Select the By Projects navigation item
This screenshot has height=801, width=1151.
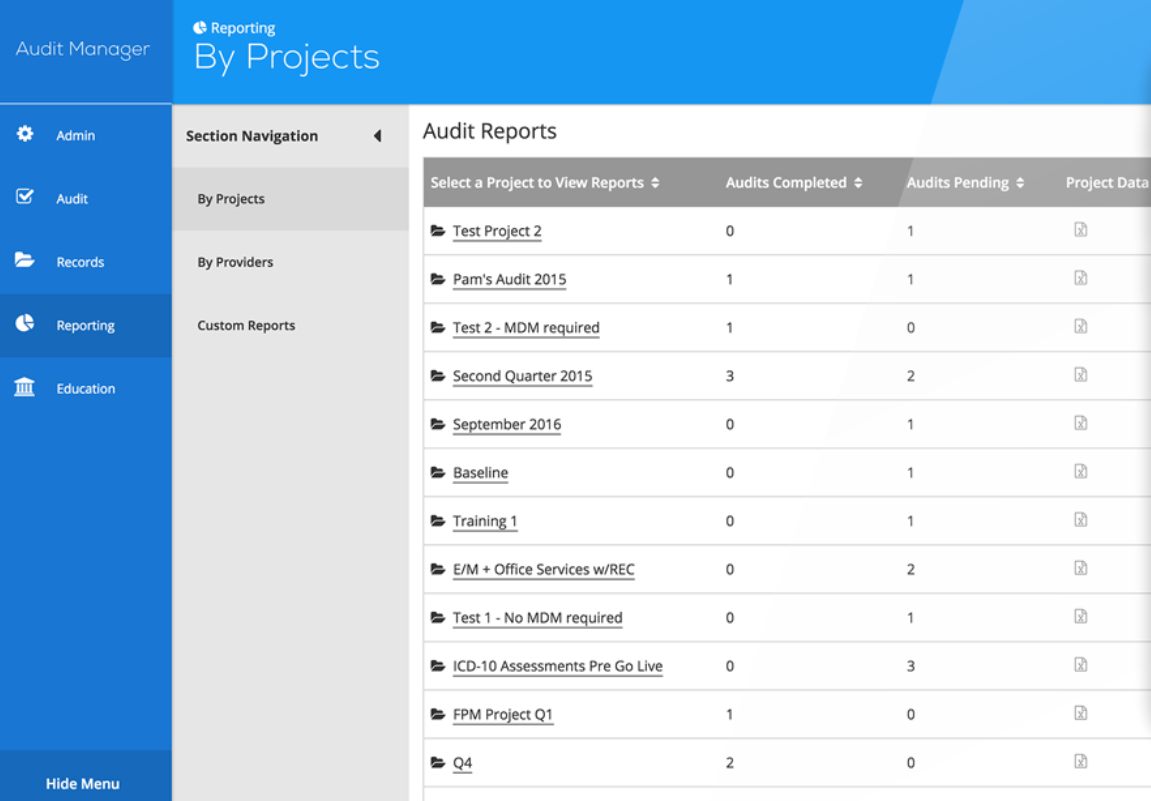tap(232, 198)
